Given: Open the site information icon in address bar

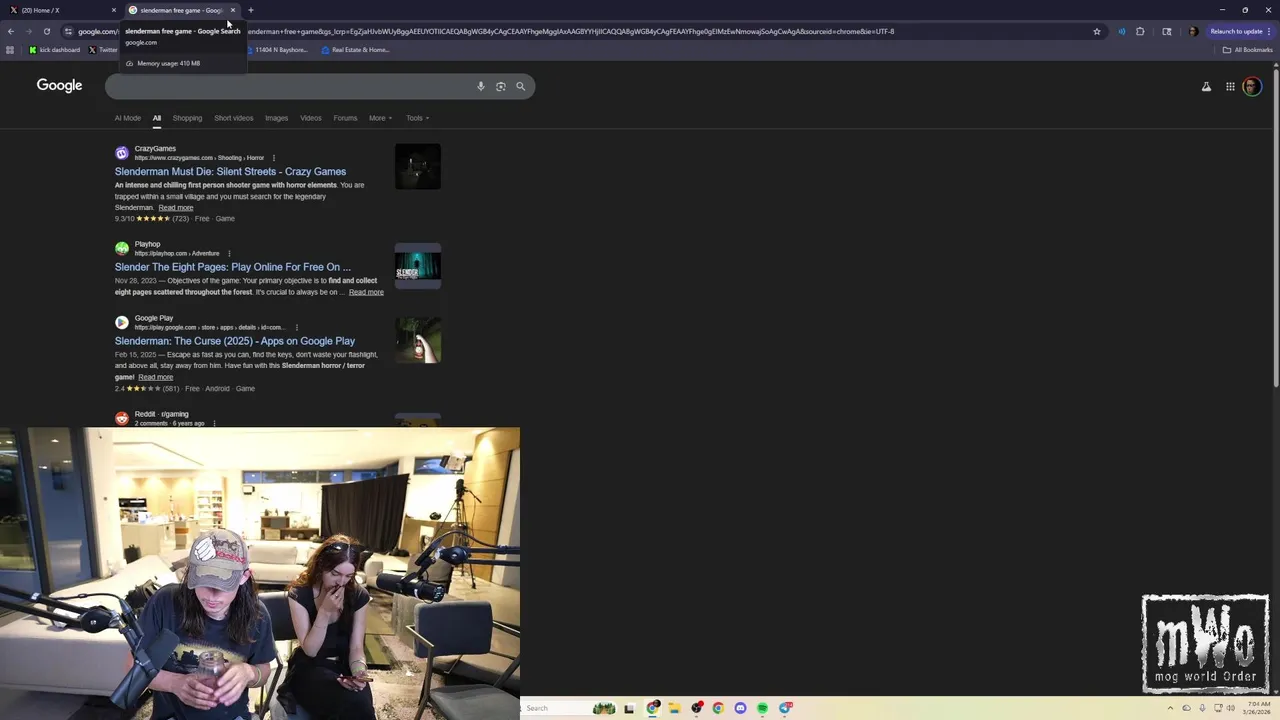Looking at the screenshot, I should pos(68,31).
